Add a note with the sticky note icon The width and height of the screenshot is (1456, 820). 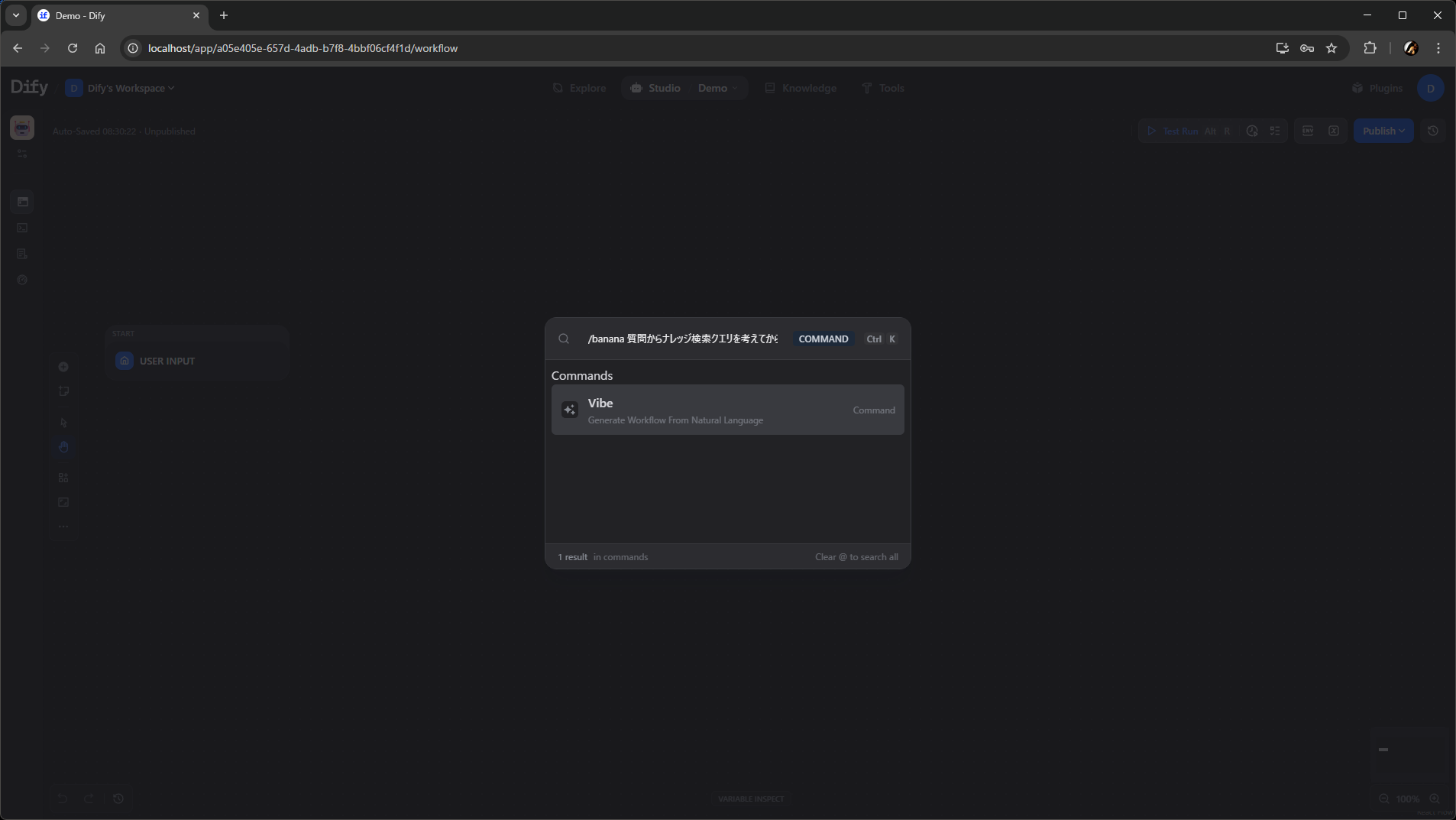63,391
